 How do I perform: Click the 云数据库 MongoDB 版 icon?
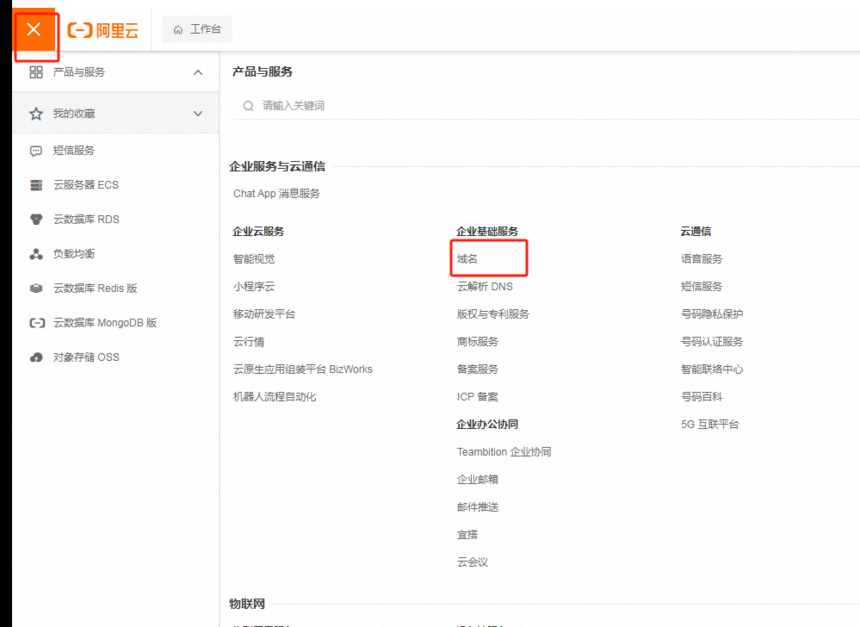click(x=37, y=323)
